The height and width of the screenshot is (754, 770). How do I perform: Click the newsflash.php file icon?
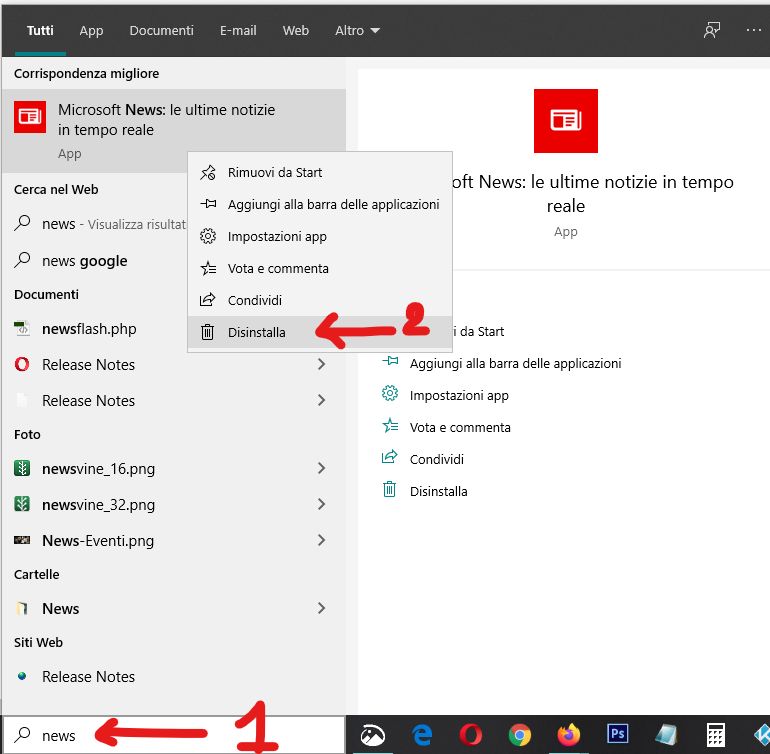[22, 328]
